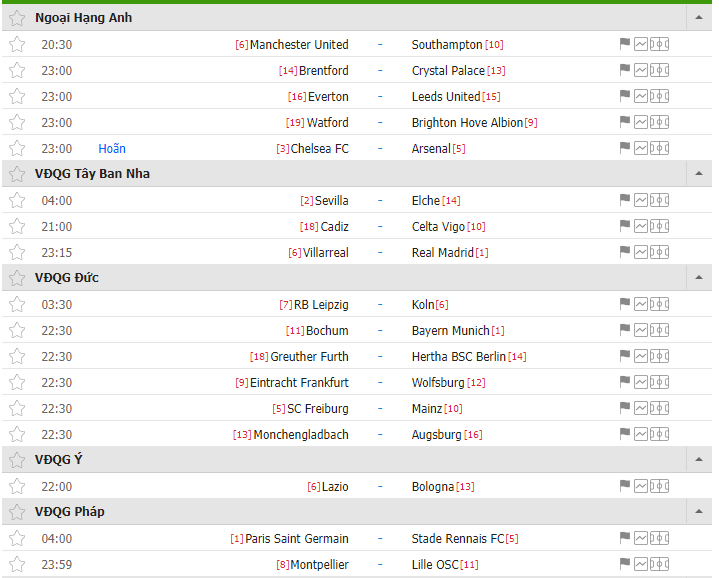The height and width of the screenshot is (578, 719).
Task: Collapse the VĐQG Tây Ban Nha section
Action: coord(699,173)
